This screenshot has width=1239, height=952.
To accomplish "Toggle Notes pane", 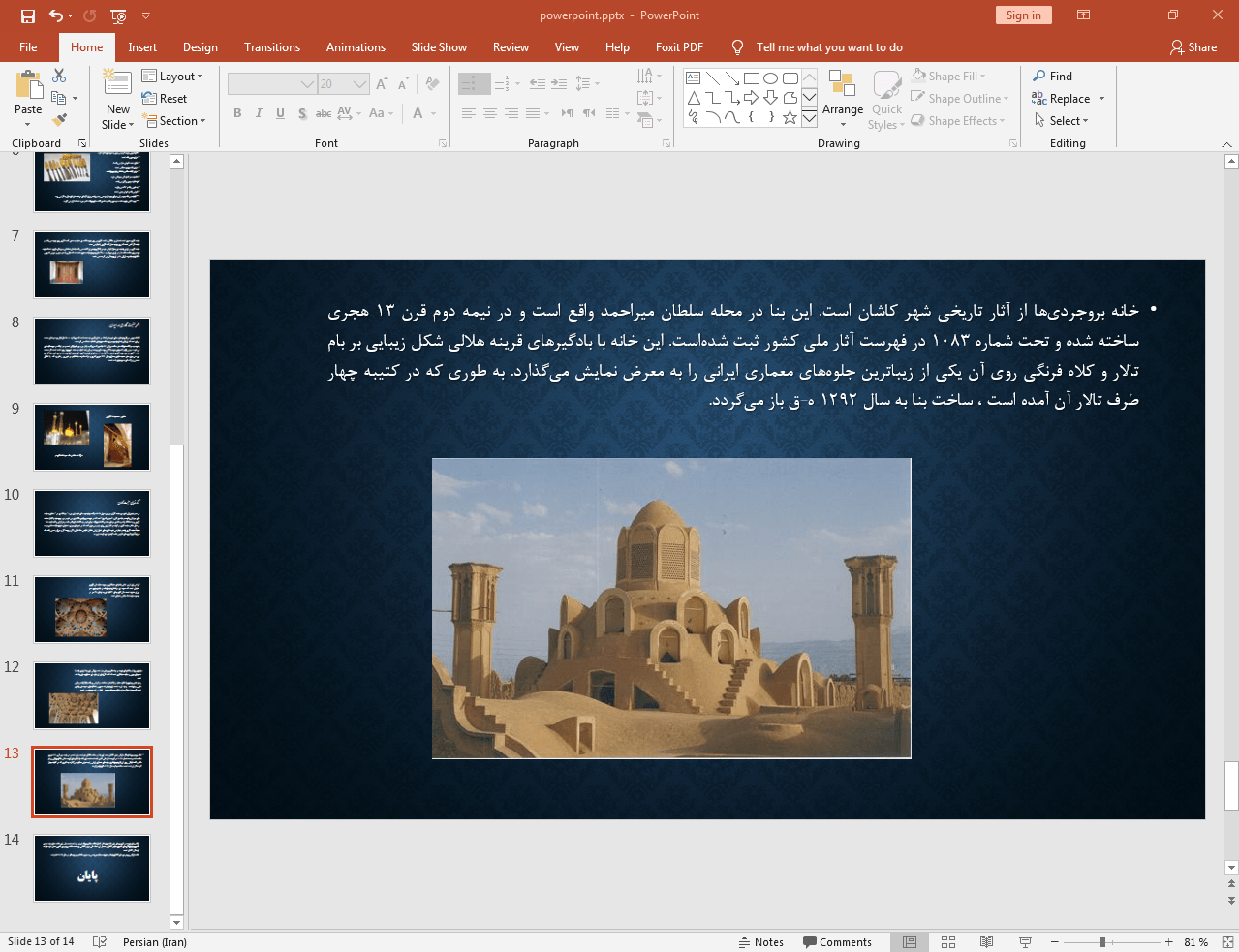I will (x=760, y=941).
